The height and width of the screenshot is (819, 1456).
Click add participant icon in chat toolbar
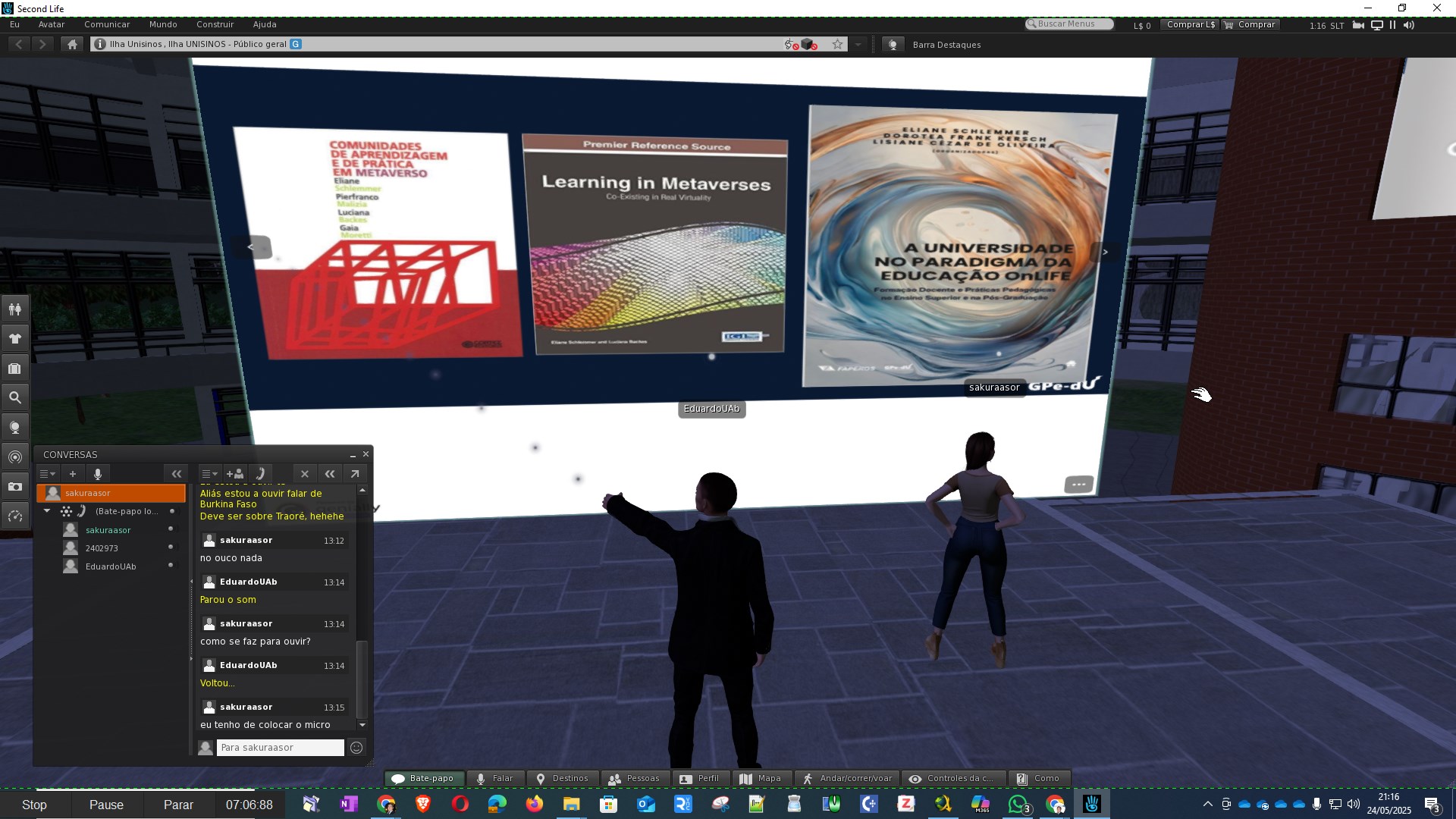pos(234,474)
